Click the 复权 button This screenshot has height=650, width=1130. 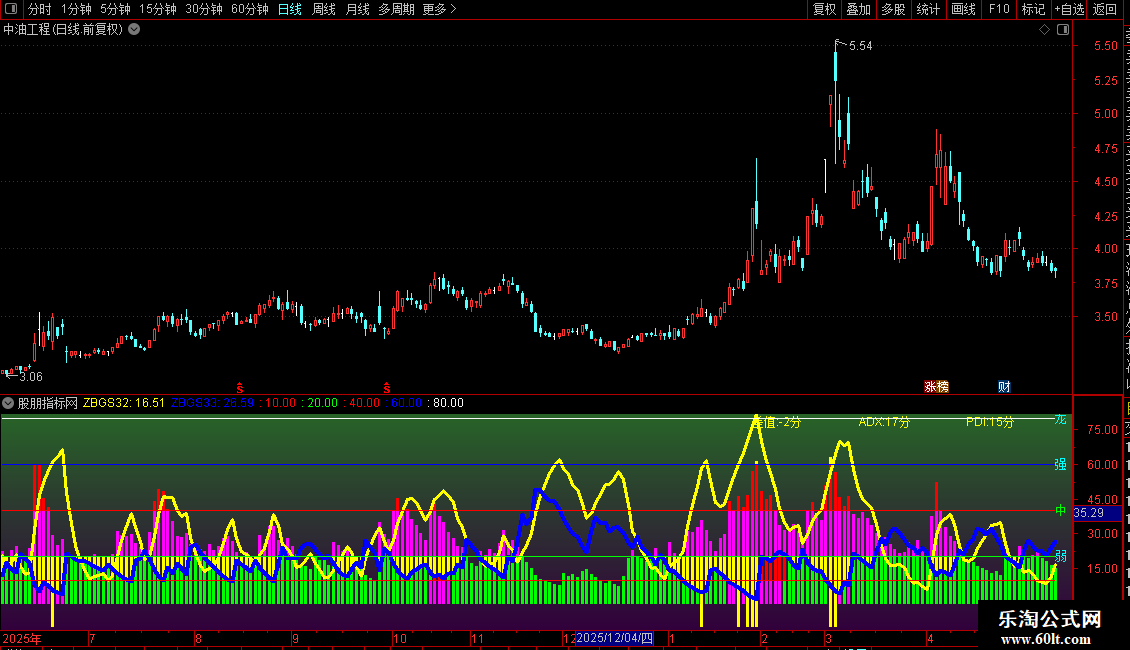pos(824,9)
